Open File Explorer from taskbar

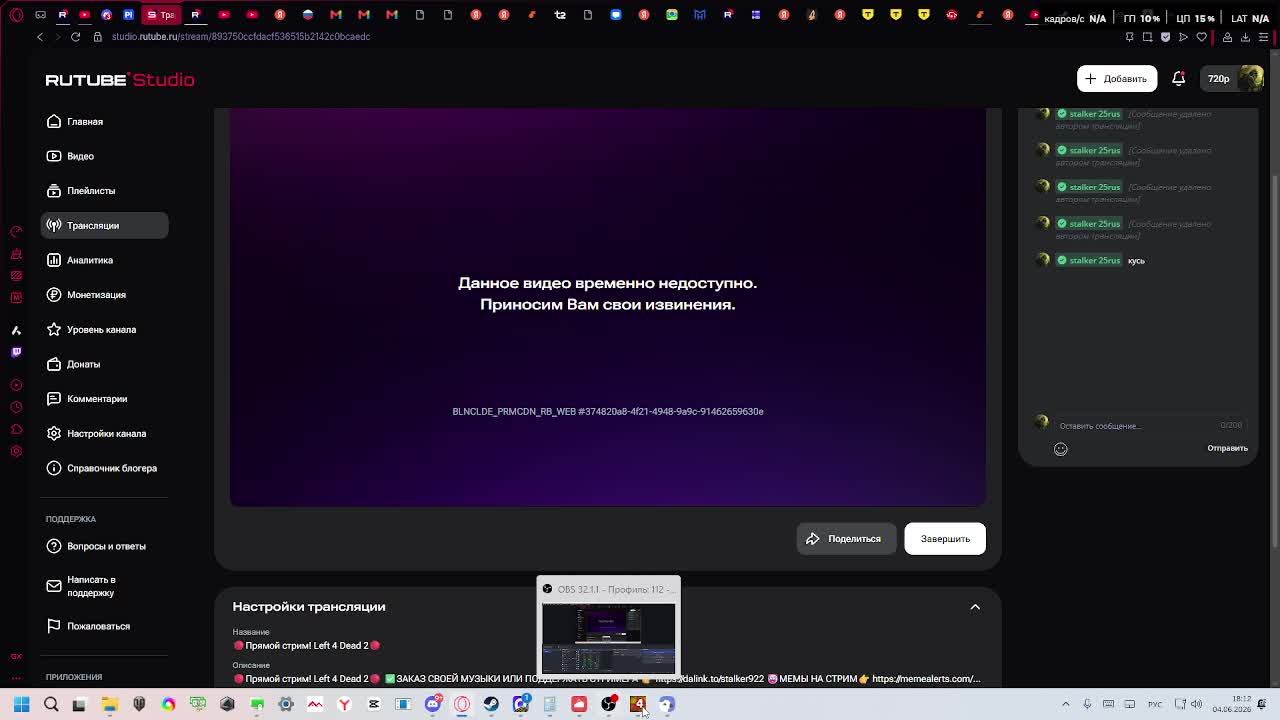pos(109,705)
